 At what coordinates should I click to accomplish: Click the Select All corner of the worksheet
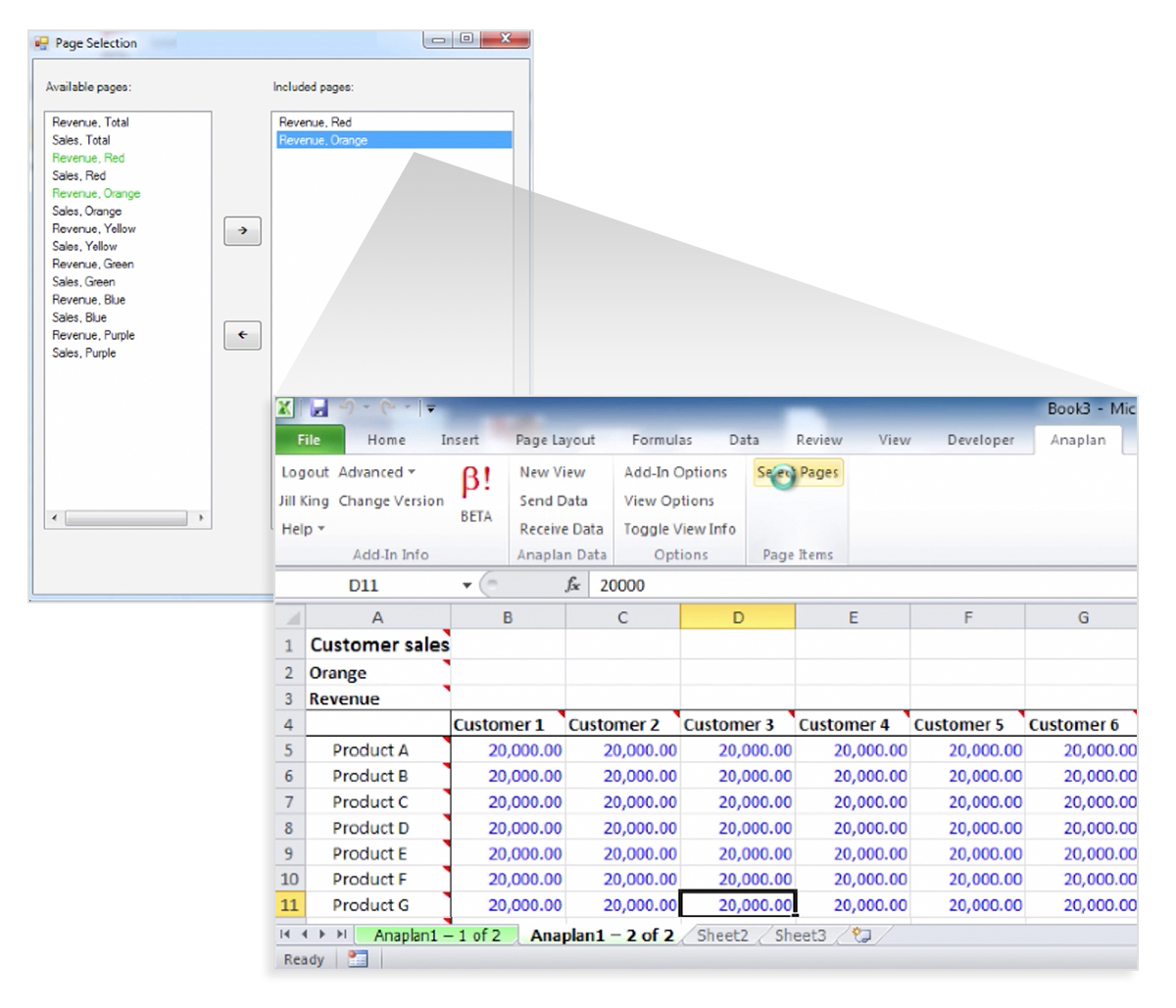pyautogui.click(x=290, y=618)
